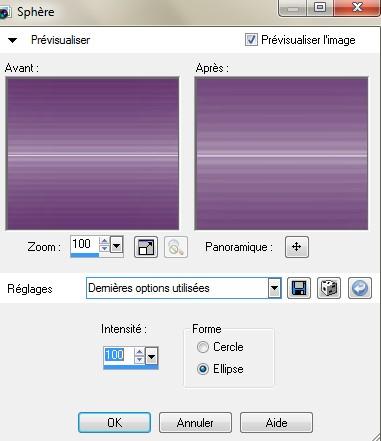
Task: Click the fit preview to window icon
Action: (x=146, y=247)
